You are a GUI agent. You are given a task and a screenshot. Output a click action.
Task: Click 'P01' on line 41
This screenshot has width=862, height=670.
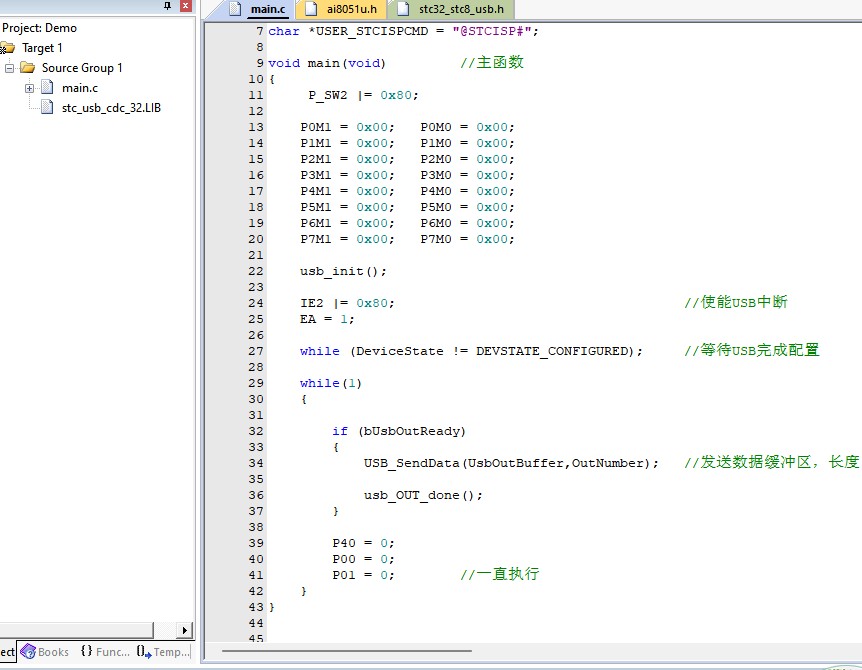[x=344, y=575]
